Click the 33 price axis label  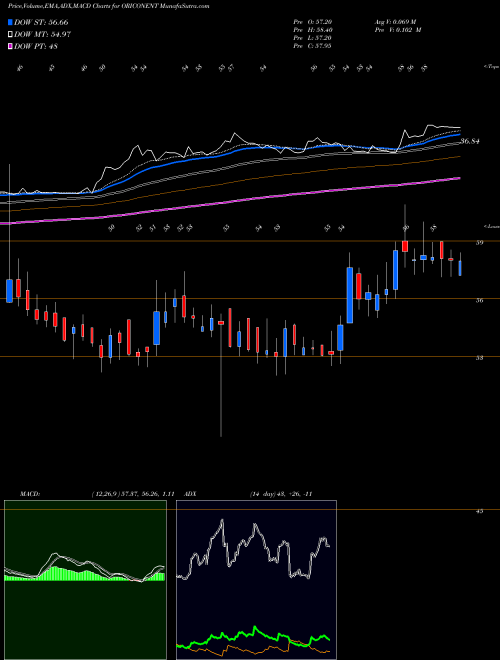point(480,358)
